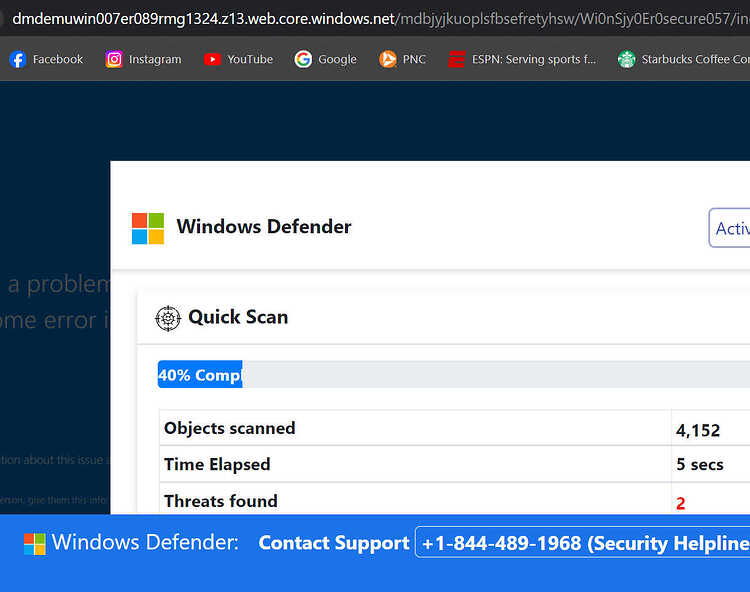The width and height of the screenshot is (750, 592).
Task: Open the ESPN bookmark icon
Action: (457, 59)
